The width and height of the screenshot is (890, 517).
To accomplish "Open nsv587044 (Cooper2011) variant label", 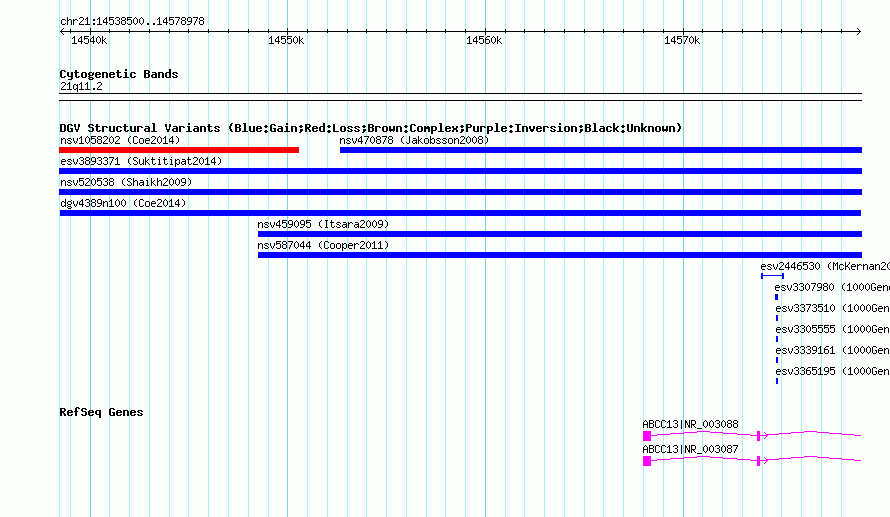I will tap(323, 245).
